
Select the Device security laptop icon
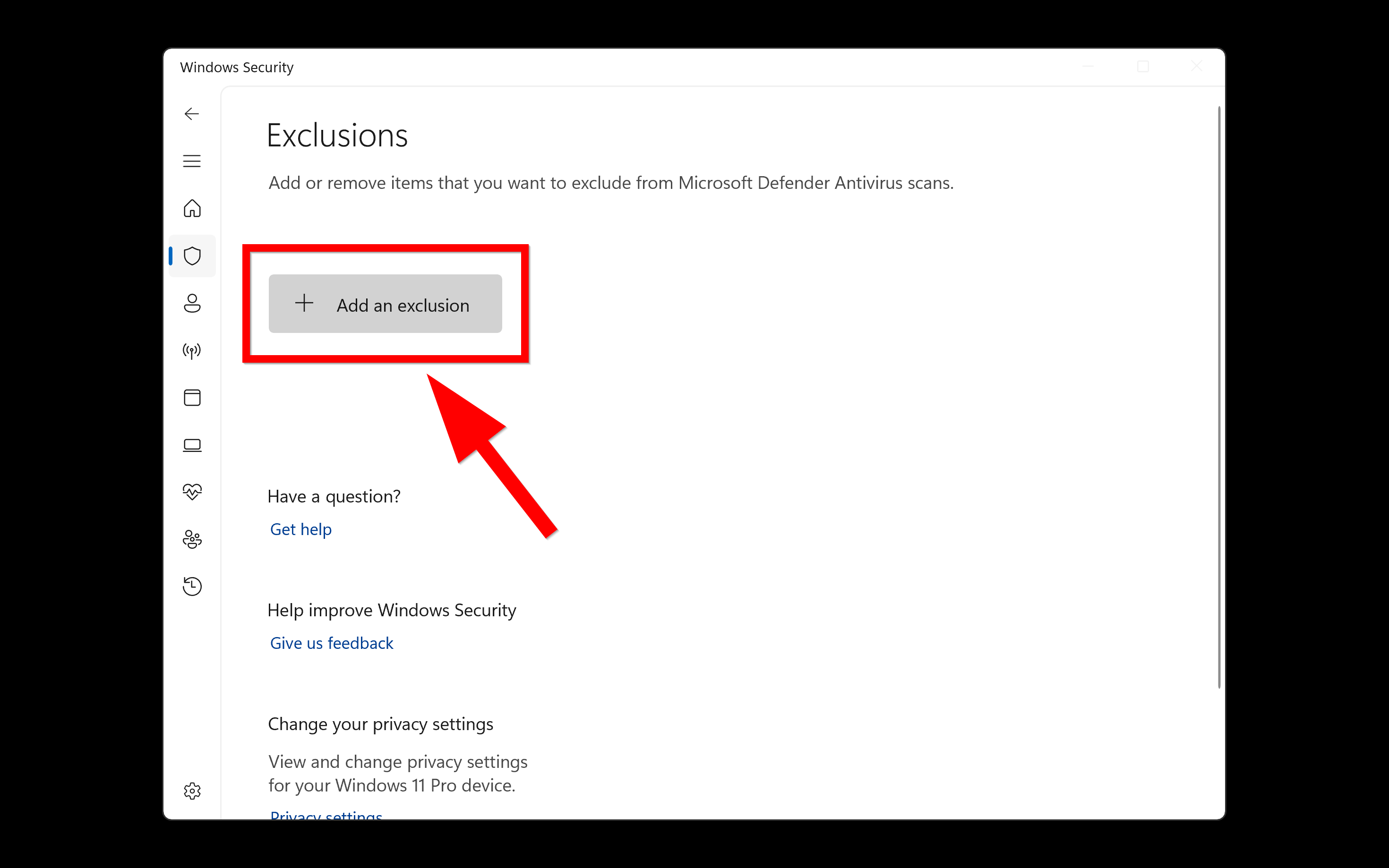click(x=192, y=445)
